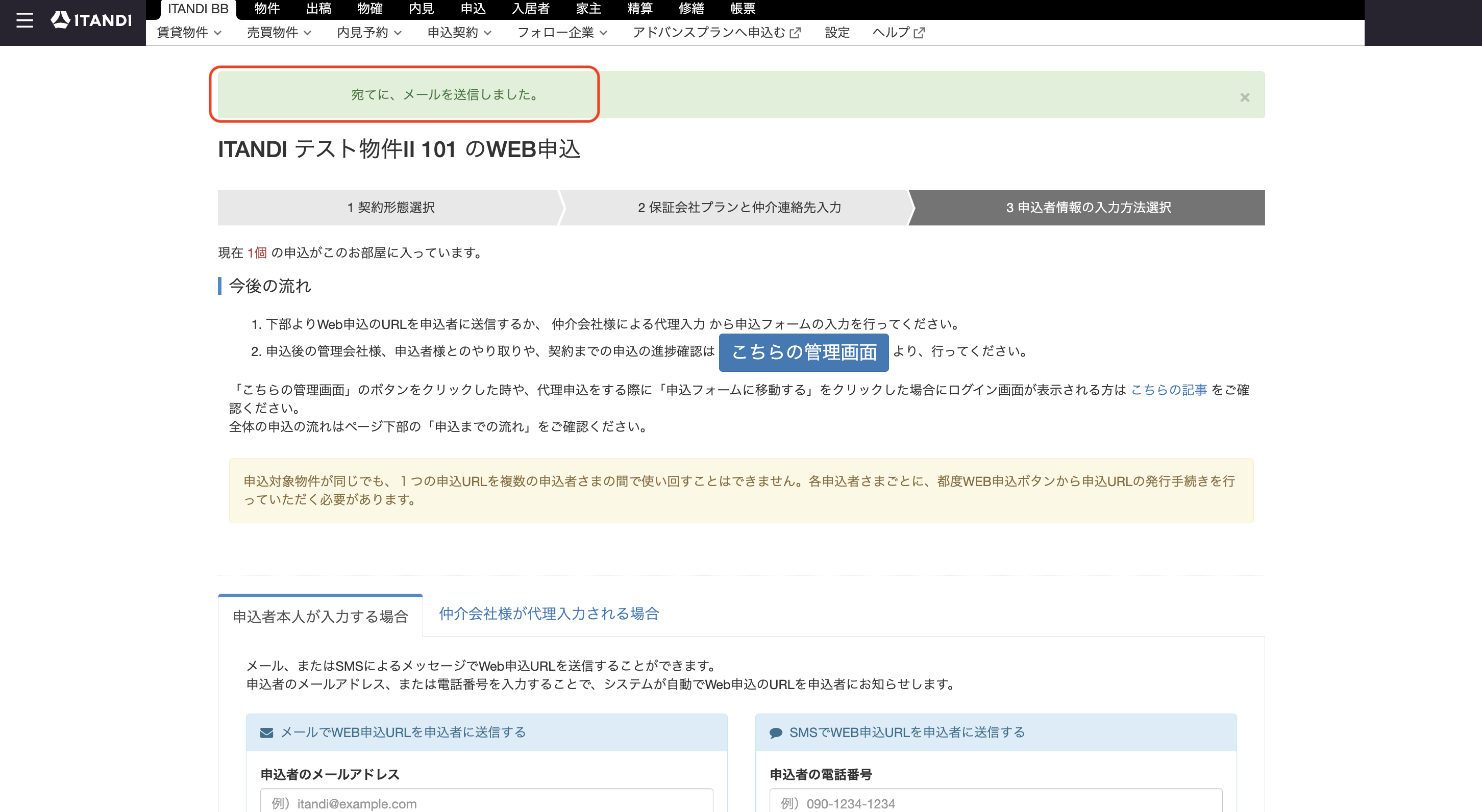Click the こちらの管理画面 blue button
Image resolution: width=1482 pixels, height=812 pixels.
point(804,352)
